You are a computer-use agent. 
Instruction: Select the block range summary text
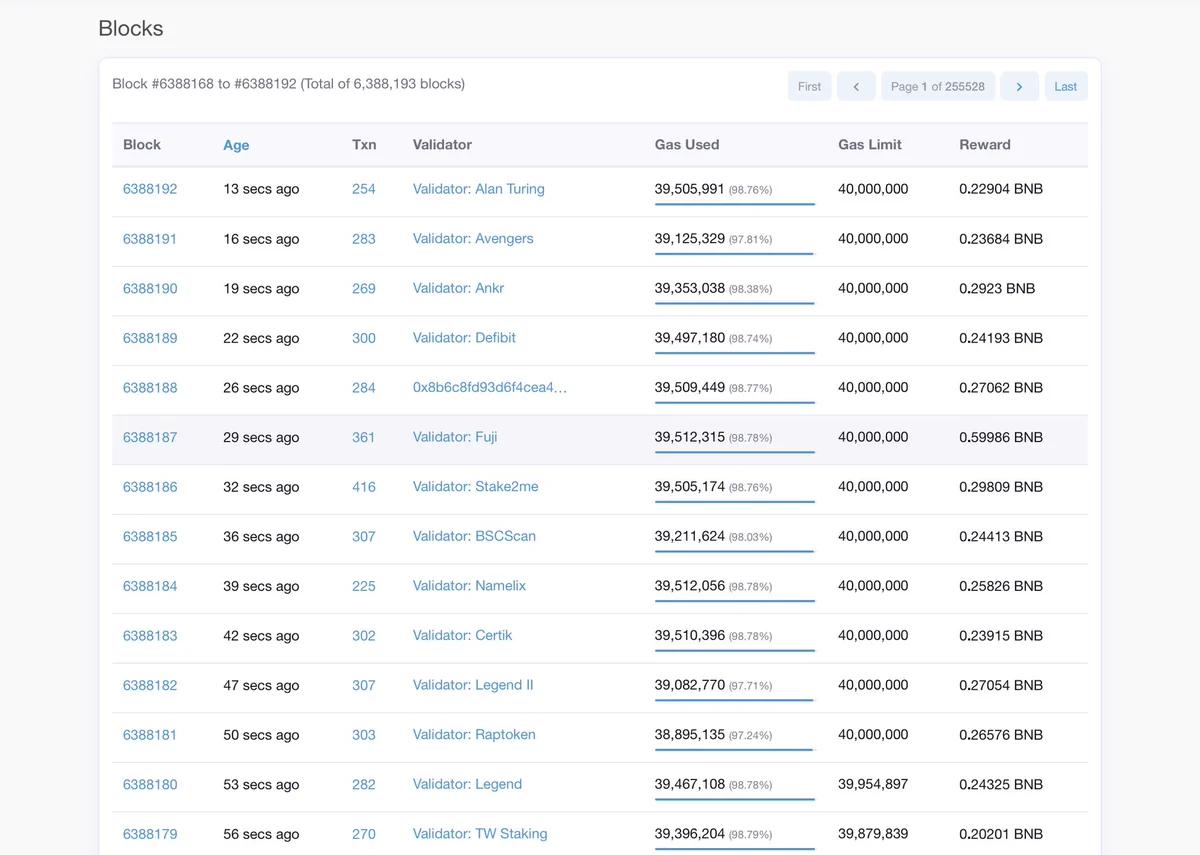(289, 84)
